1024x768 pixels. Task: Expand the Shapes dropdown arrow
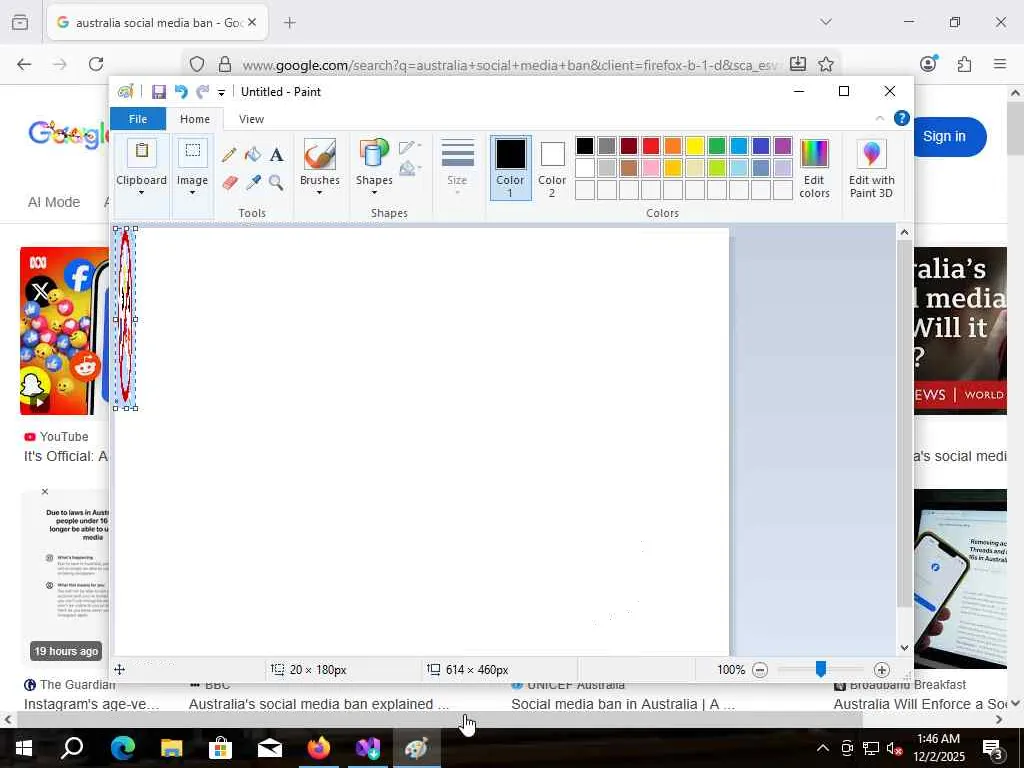click(x=374, y=193)
